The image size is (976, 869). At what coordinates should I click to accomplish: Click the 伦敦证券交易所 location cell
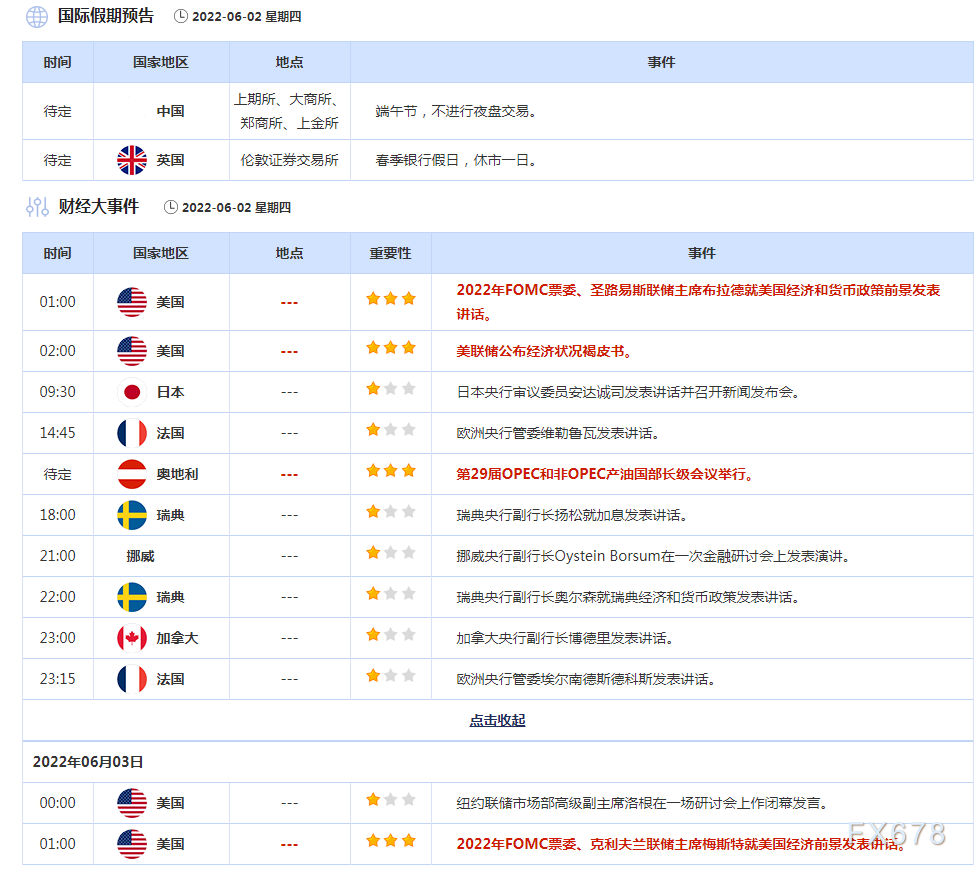[289, 161]
